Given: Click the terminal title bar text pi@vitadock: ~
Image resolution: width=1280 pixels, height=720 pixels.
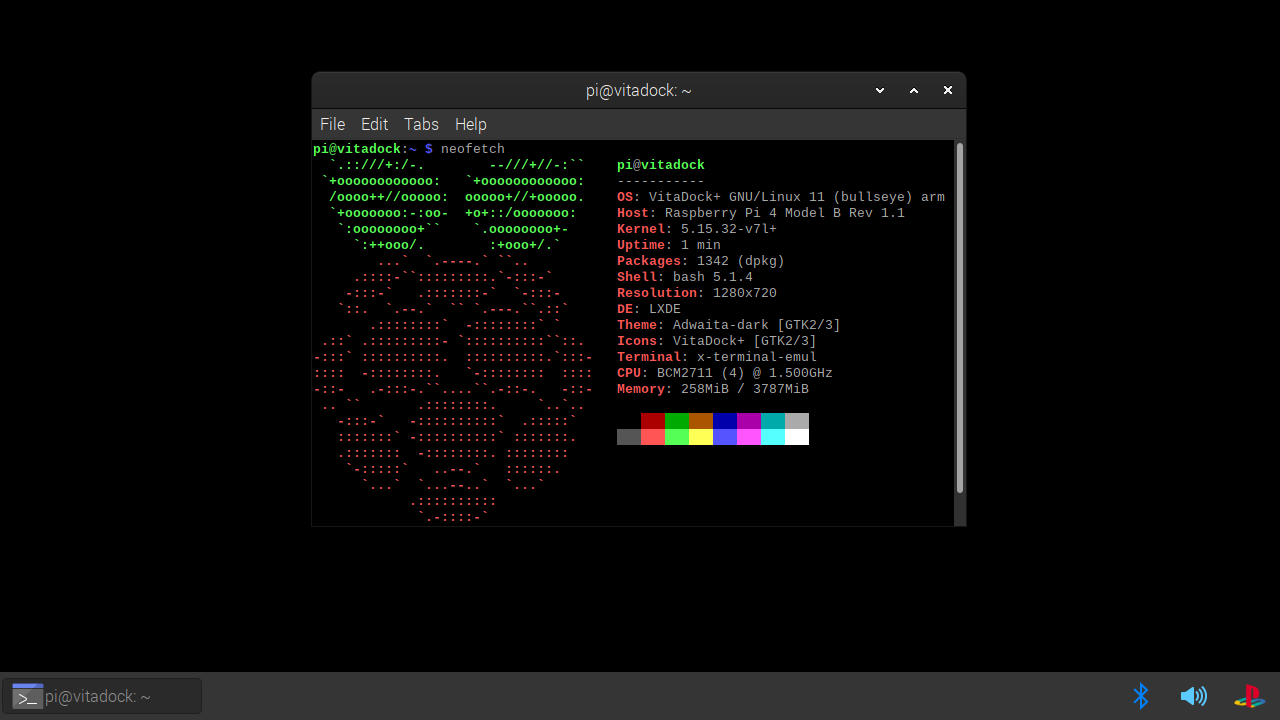Looking at the screenshot, I should pyautogui.click(x=638, y=91).
